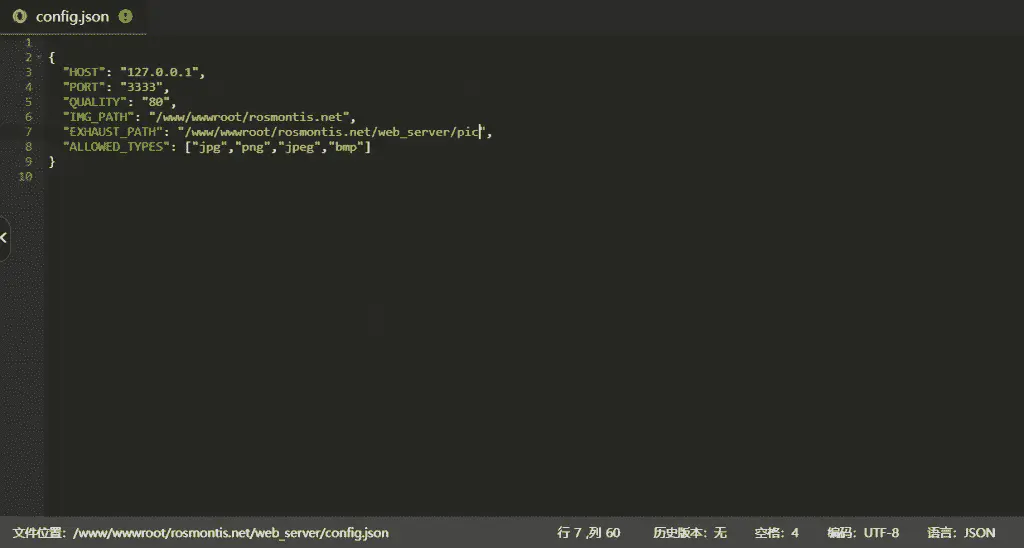Click the file location path in status bar

200,533
